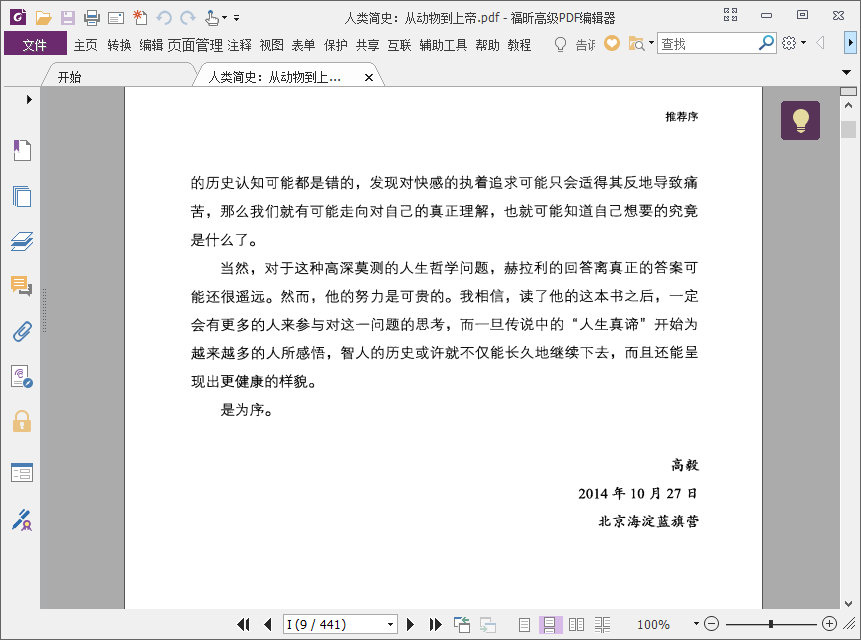Email the document via the envelope icon
The height and width of the screenshot is (640, 861).
point(116,19)
